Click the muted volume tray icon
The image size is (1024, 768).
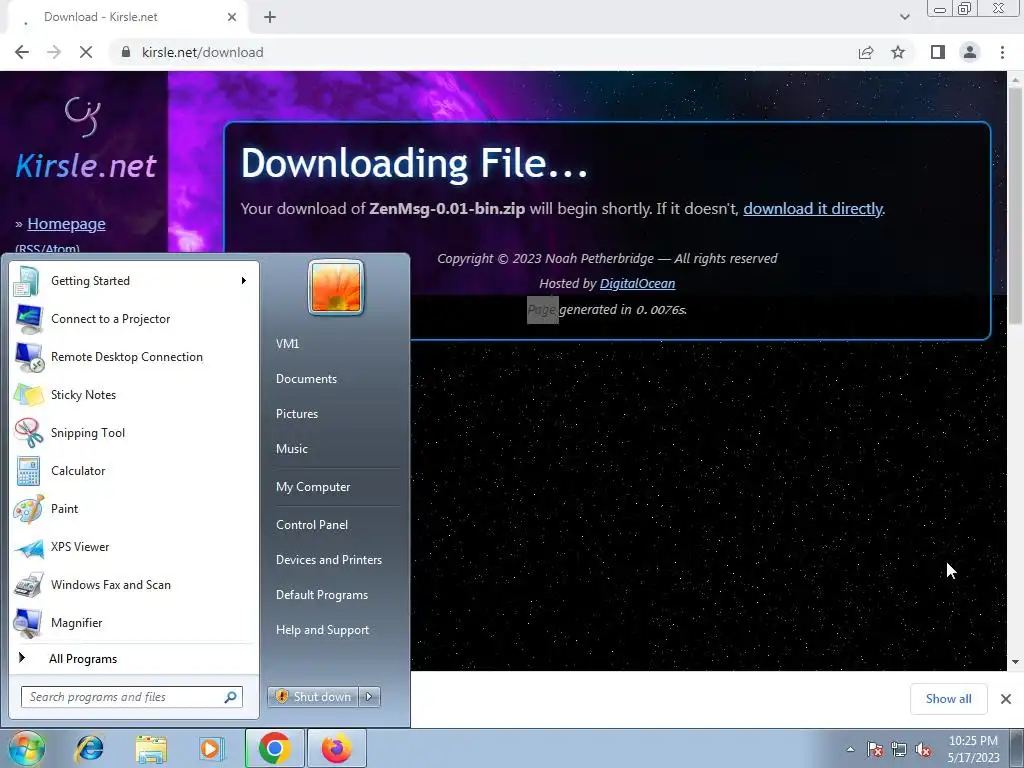(923, 749)
